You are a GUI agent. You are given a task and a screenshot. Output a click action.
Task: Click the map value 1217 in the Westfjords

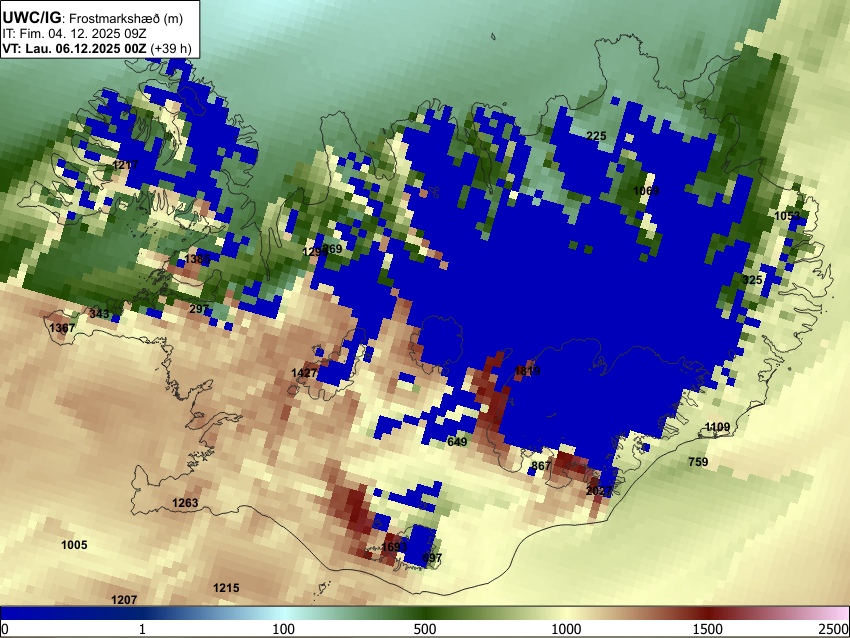125,164
